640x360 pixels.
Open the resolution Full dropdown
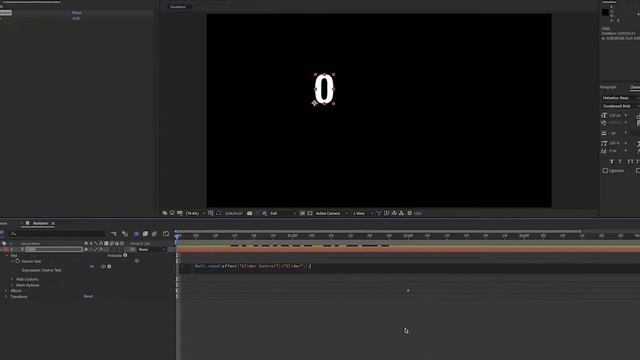tap(283, 213)
